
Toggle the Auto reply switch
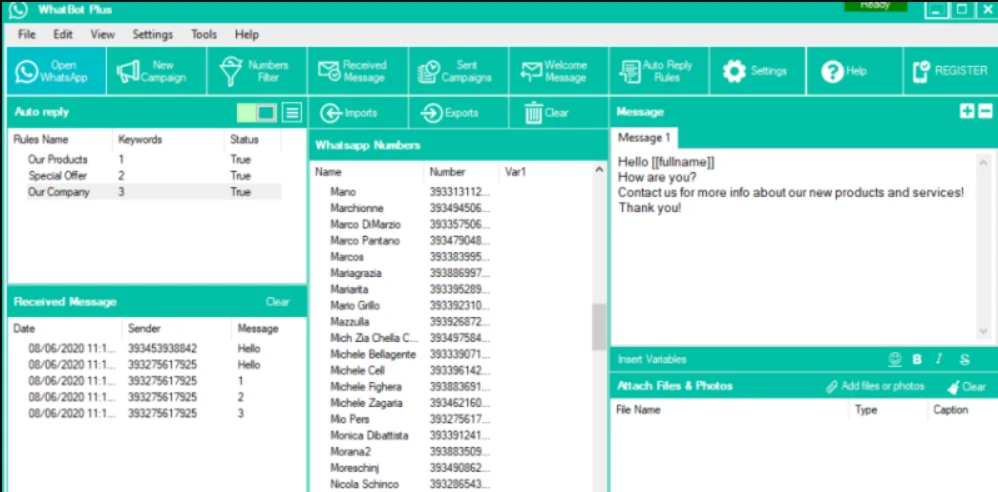[x=257, y=113]
